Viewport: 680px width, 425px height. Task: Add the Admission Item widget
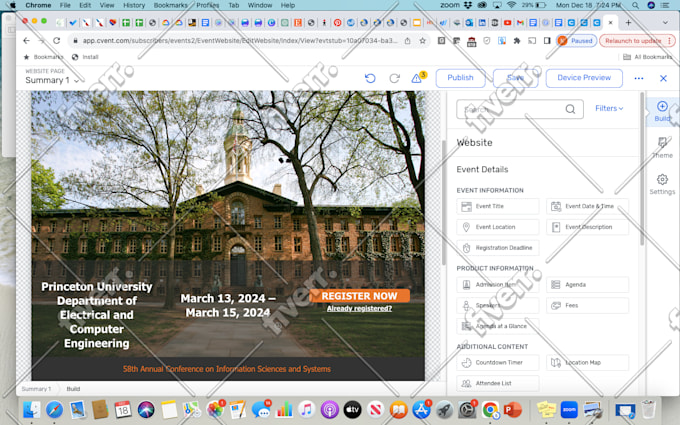coord(497,285)
